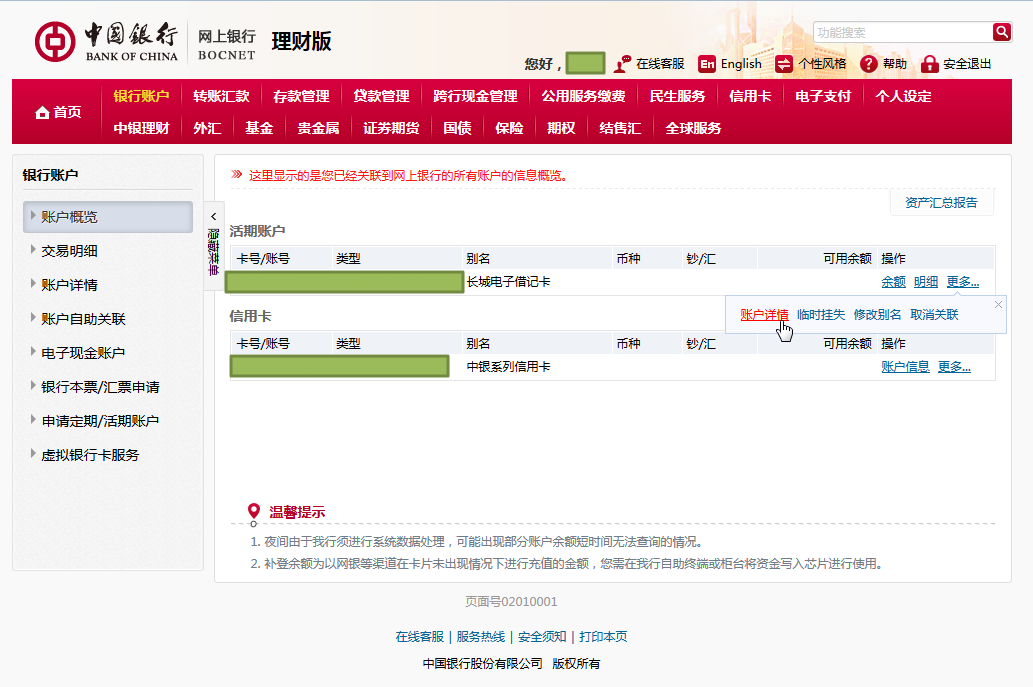Click 临时挂失 in the popup
Screen dimensions: 1033x687
[x=821, y=315]
